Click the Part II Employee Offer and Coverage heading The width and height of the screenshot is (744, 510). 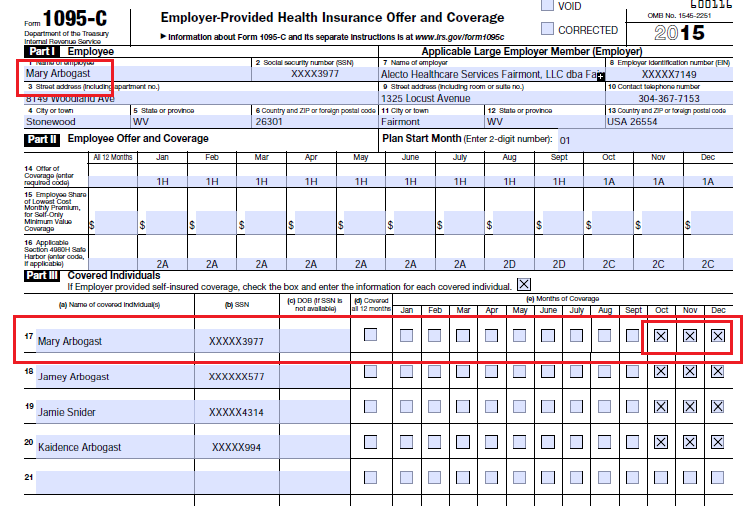[116, 139]
